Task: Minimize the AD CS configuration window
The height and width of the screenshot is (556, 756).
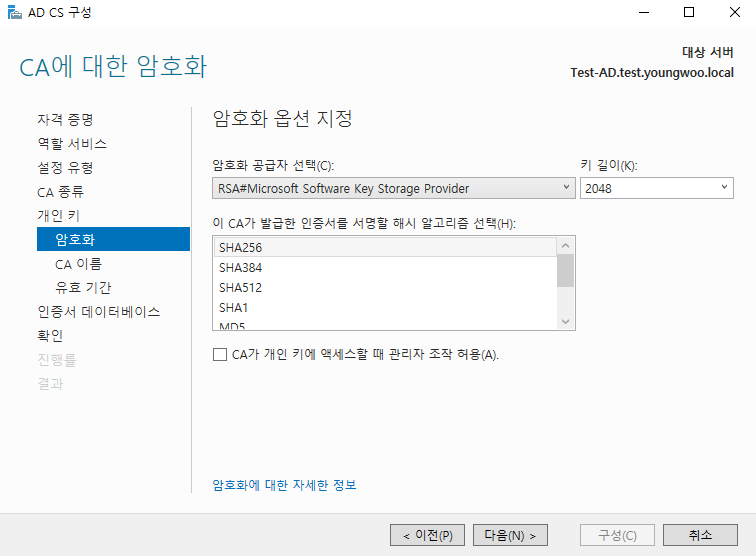Action: [644, 13]
